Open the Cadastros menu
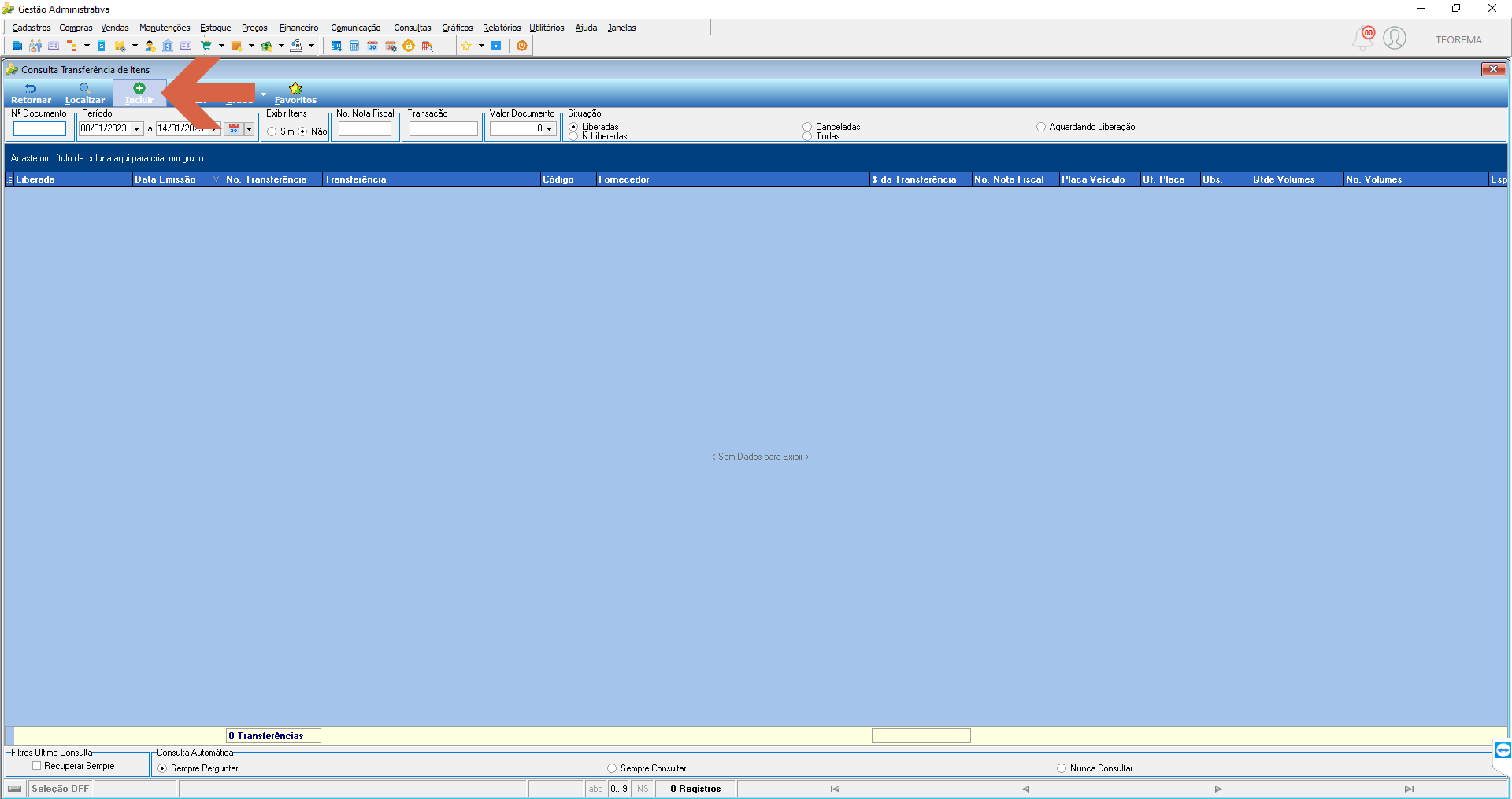This screenshot has width=1512, height=799. point(31,28)
